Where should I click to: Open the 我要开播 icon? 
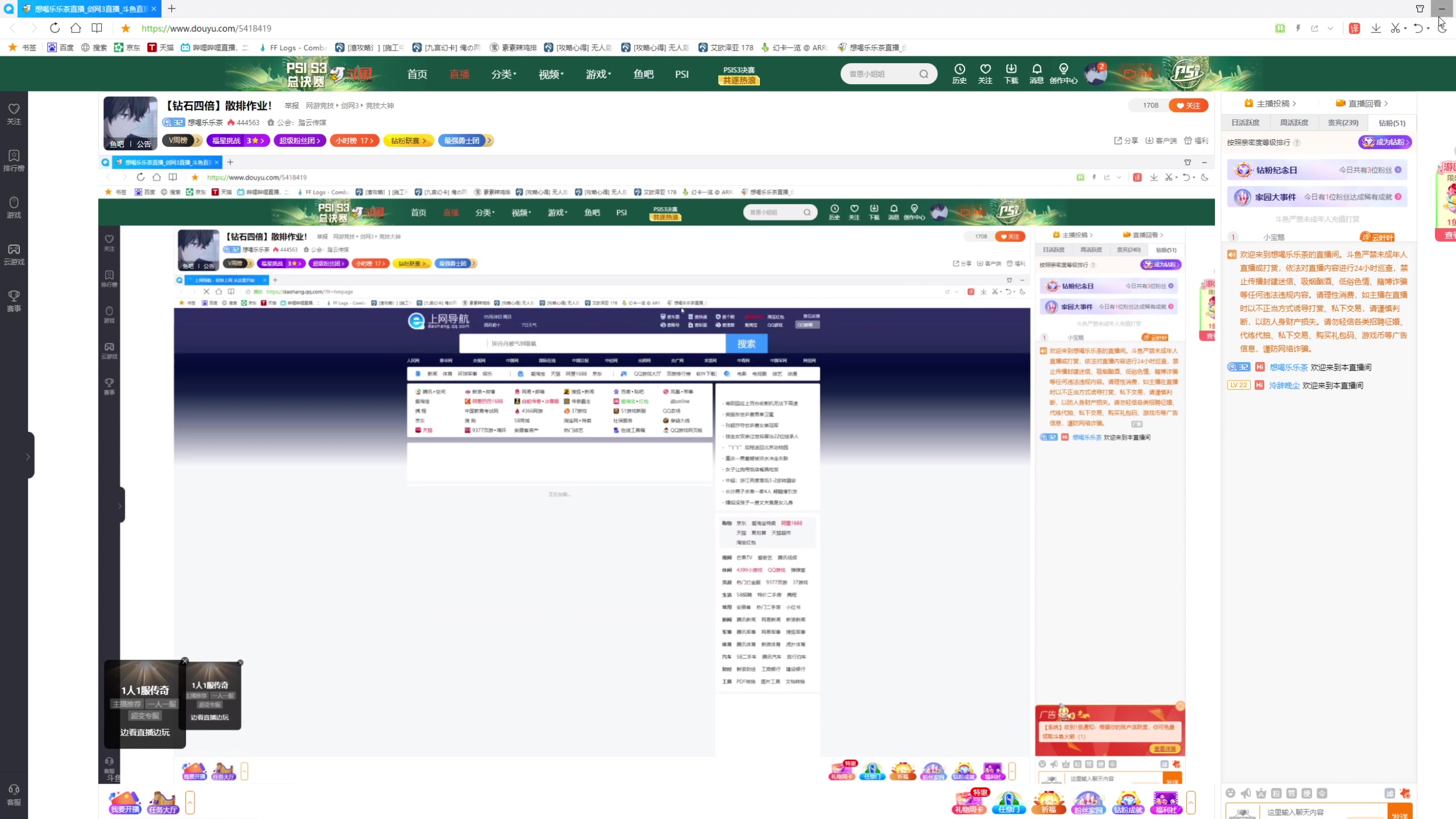tap(125, 803)
